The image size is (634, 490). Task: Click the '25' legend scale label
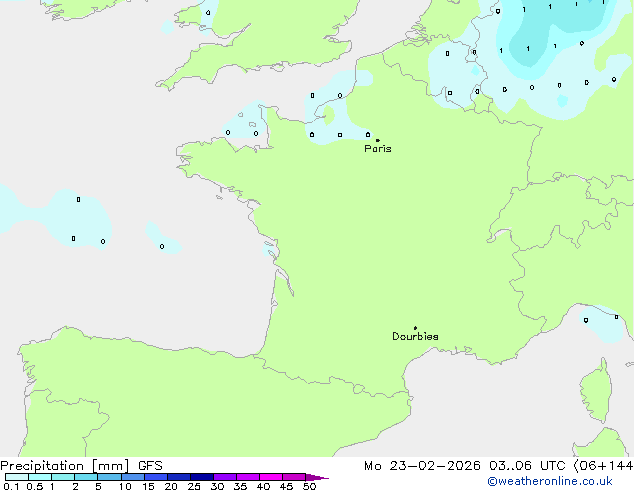194,486
